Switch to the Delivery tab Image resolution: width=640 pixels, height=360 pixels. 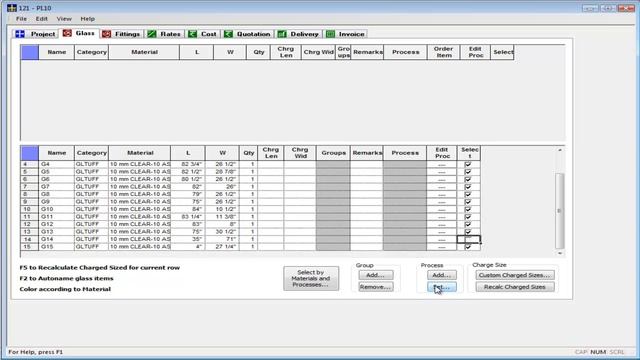[298, 34]
